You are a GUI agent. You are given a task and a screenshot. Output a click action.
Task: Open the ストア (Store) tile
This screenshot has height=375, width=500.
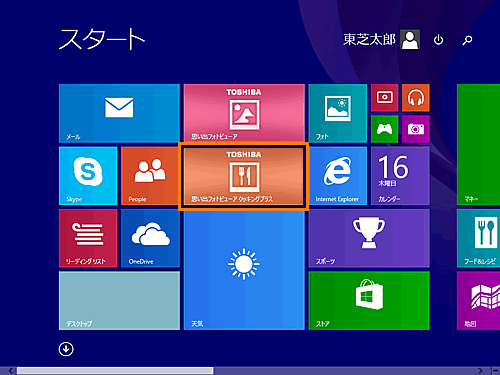369,301
